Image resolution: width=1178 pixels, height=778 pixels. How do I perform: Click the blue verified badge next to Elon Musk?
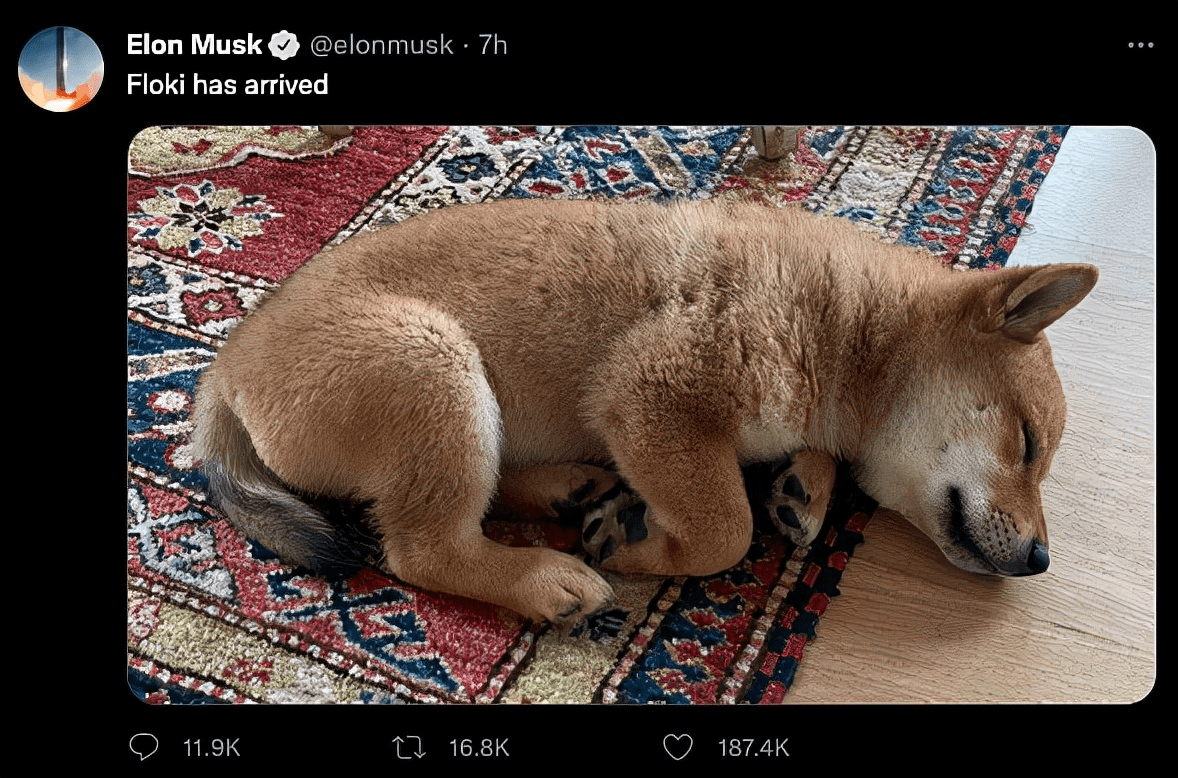285,43
